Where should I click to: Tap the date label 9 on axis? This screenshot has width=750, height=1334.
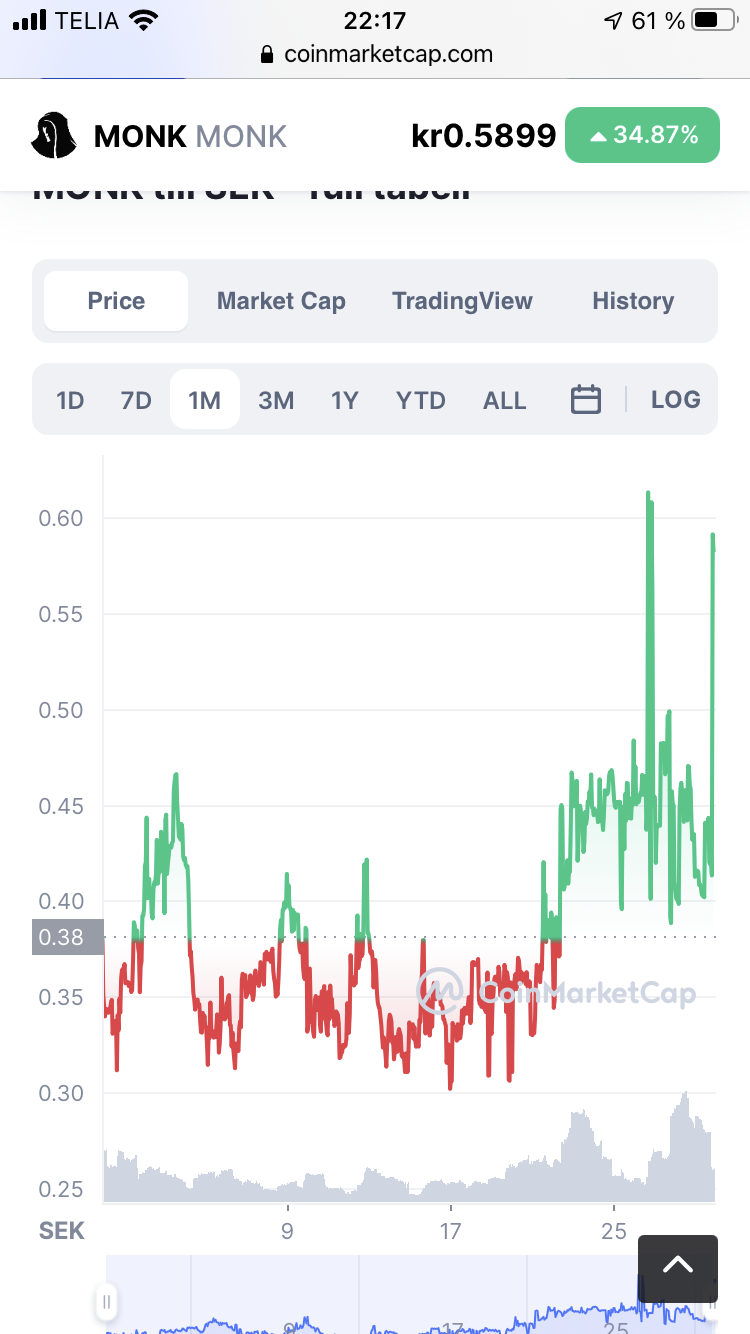287,1231
